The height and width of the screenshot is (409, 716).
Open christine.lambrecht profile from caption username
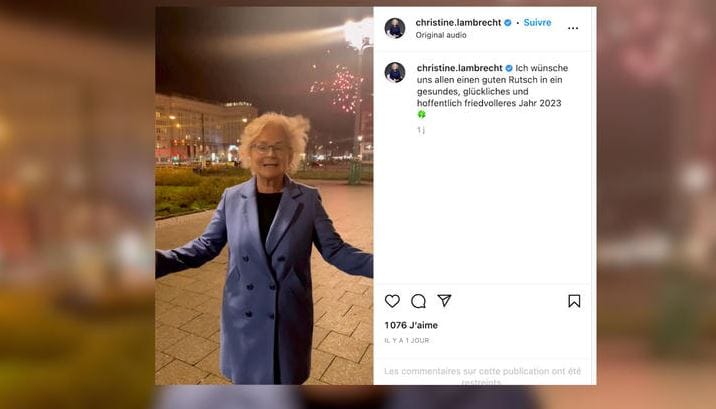(459, 68)
